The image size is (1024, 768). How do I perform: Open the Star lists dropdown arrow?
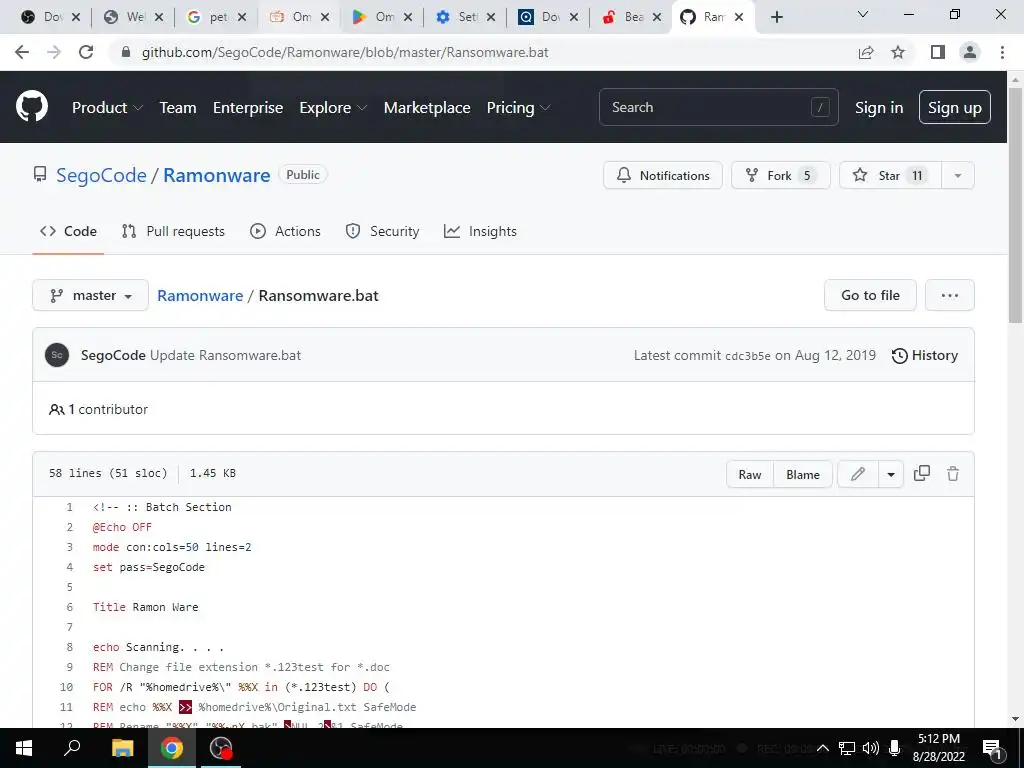point(958,175)
